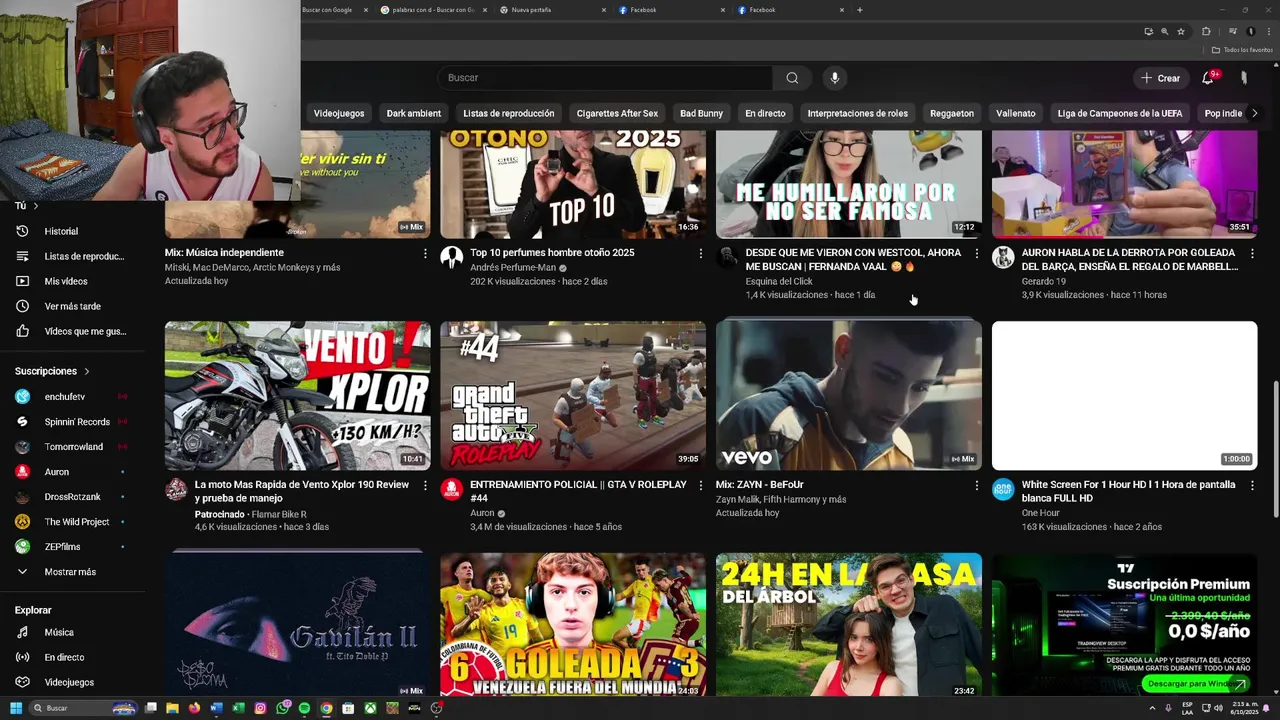
Task: Open WhatsApp from taskbar
Action: coord(283,708)
